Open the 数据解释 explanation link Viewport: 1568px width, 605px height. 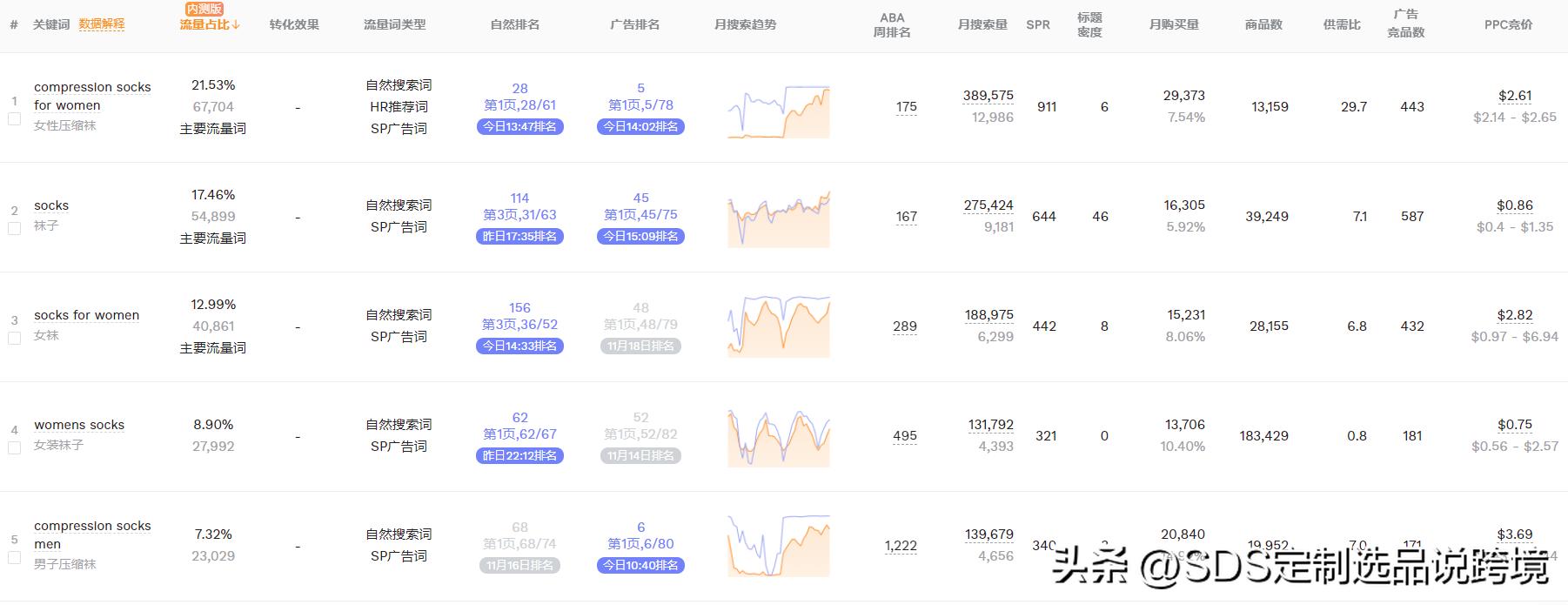coord(102,24)
